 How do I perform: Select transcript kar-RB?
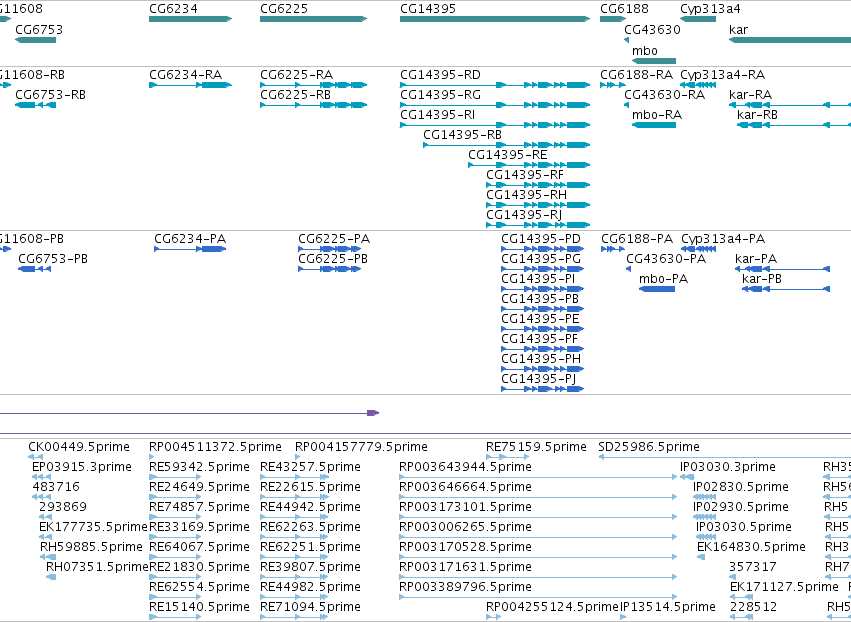click(757, 115)
